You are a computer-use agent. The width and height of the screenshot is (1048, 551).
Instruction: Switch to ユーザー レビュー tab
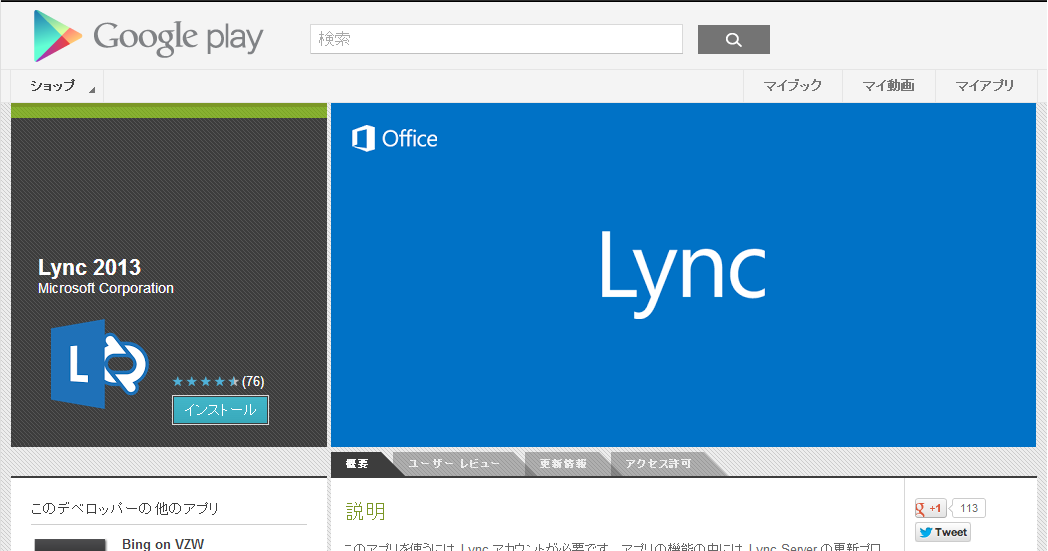[454, 463]
